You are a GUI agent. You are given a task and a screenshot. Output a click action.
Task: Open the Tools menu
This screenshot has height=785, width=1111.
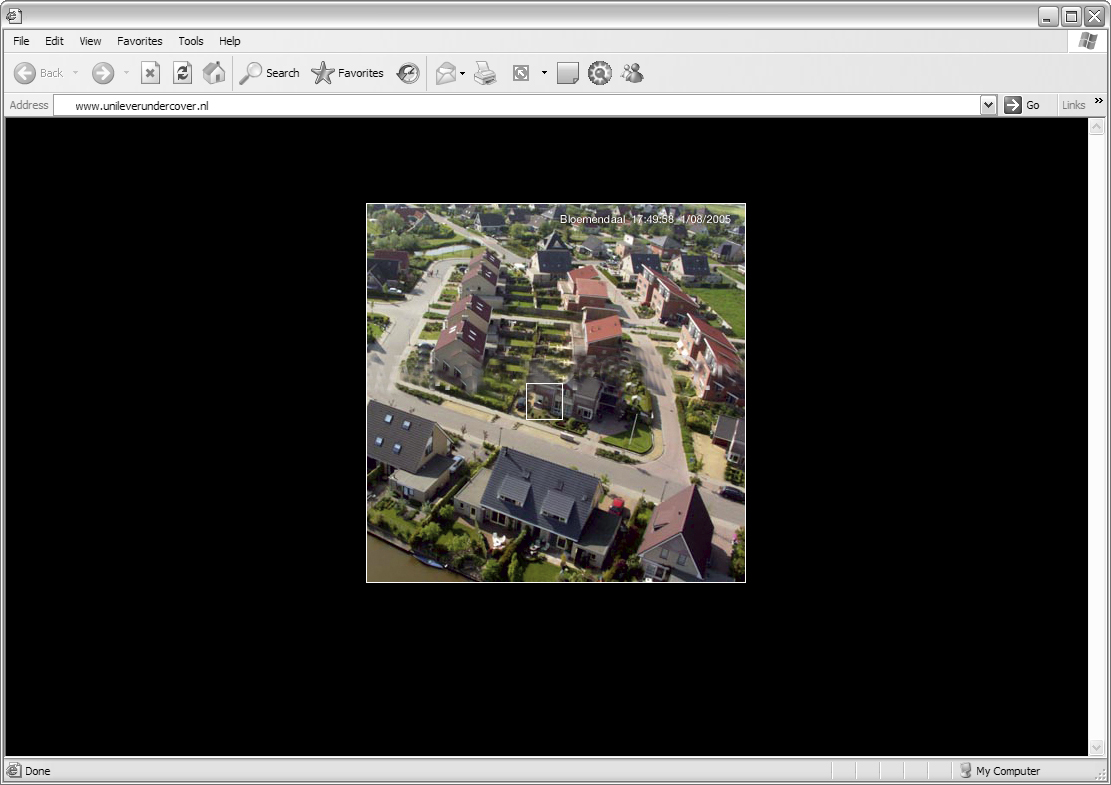tap(191, 41)
